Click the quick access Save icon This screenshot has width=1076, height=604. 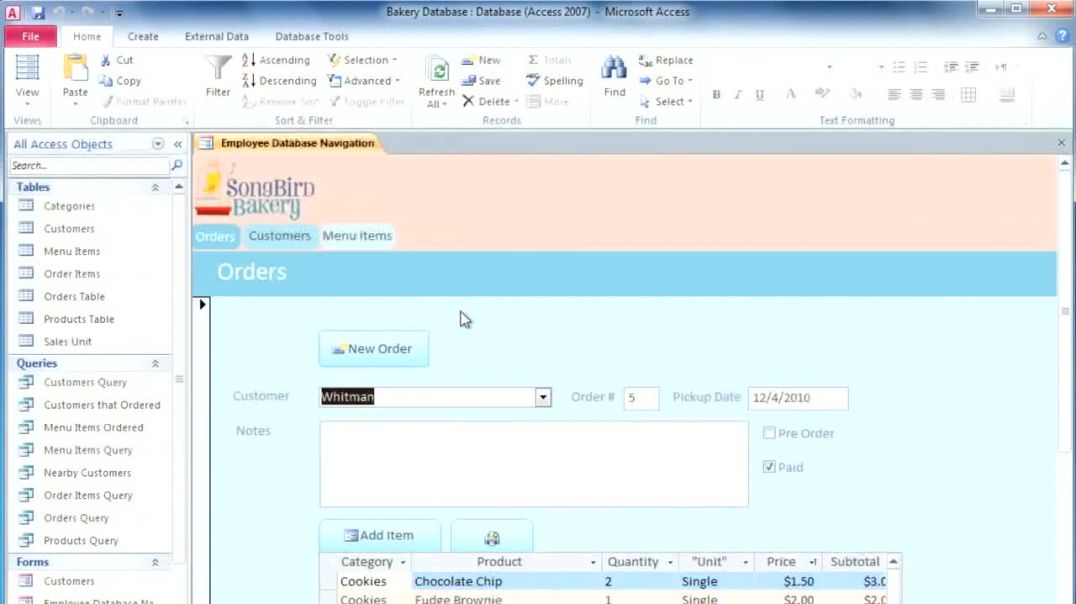coord(37,12)
